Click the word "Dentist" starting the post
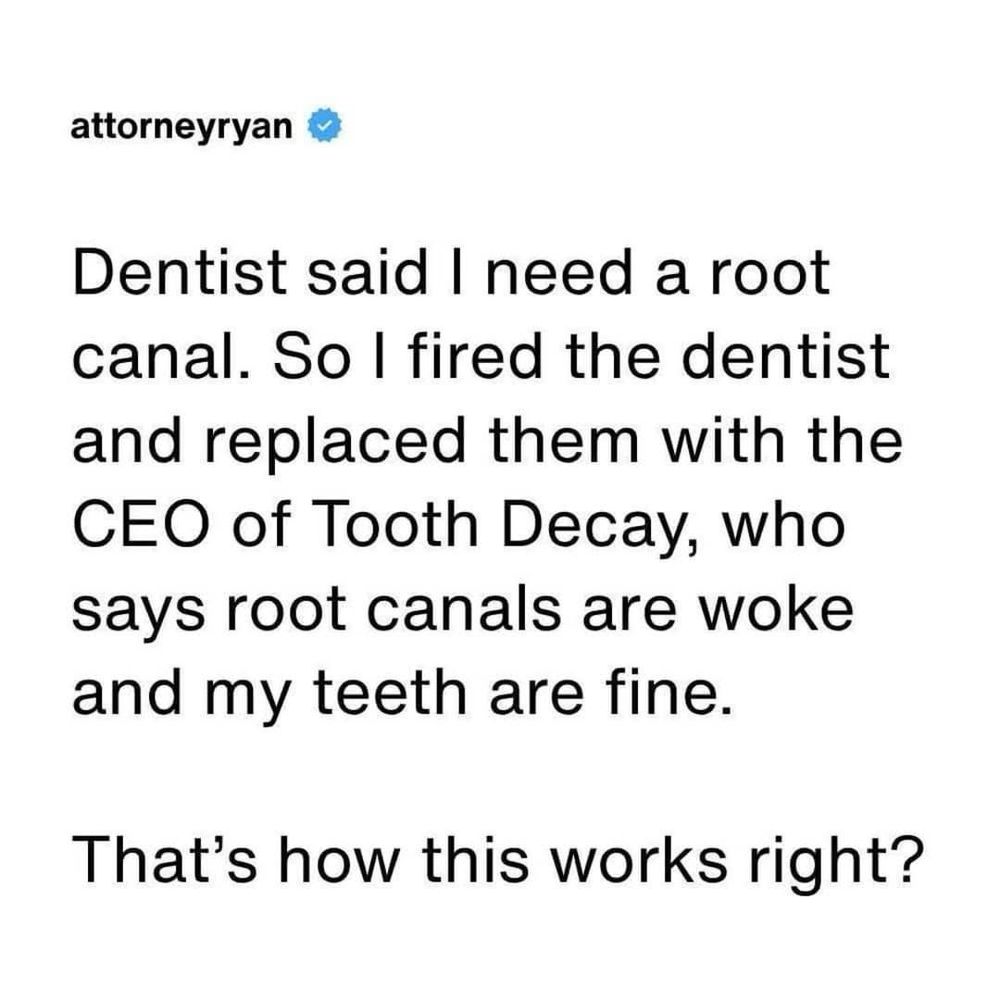Screen dimensions: 1000x1000 (179, 272)
